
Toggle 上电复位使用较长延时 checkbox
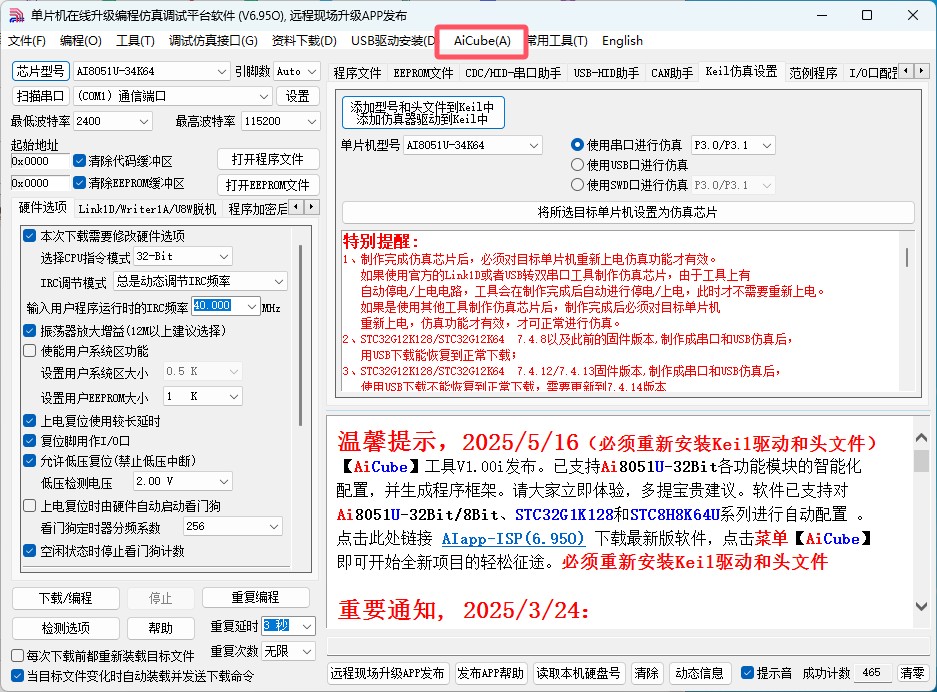(29, 421)
